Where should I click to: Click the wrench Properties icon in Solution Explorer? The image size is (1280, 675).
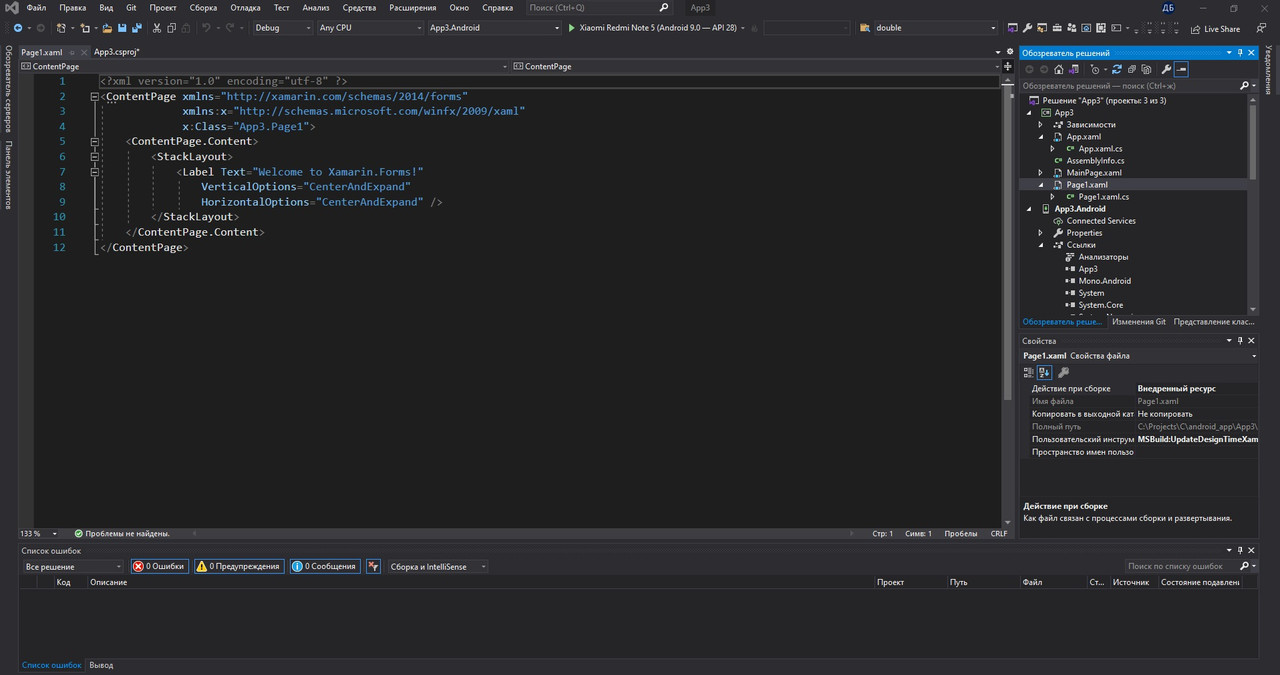click(x=1166, y=69)
